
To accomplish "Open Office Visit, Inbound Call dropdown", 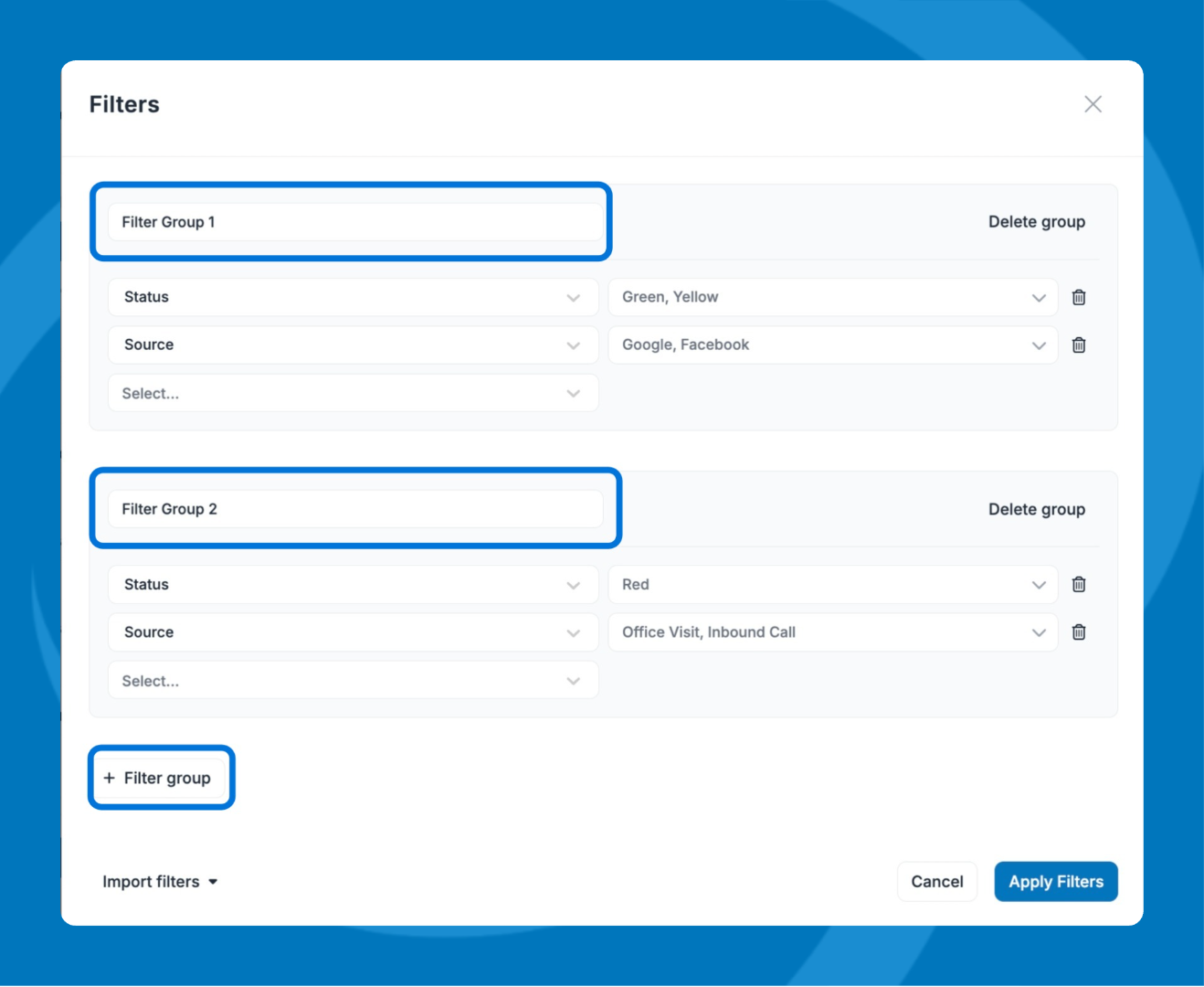I will coord(832,632).
